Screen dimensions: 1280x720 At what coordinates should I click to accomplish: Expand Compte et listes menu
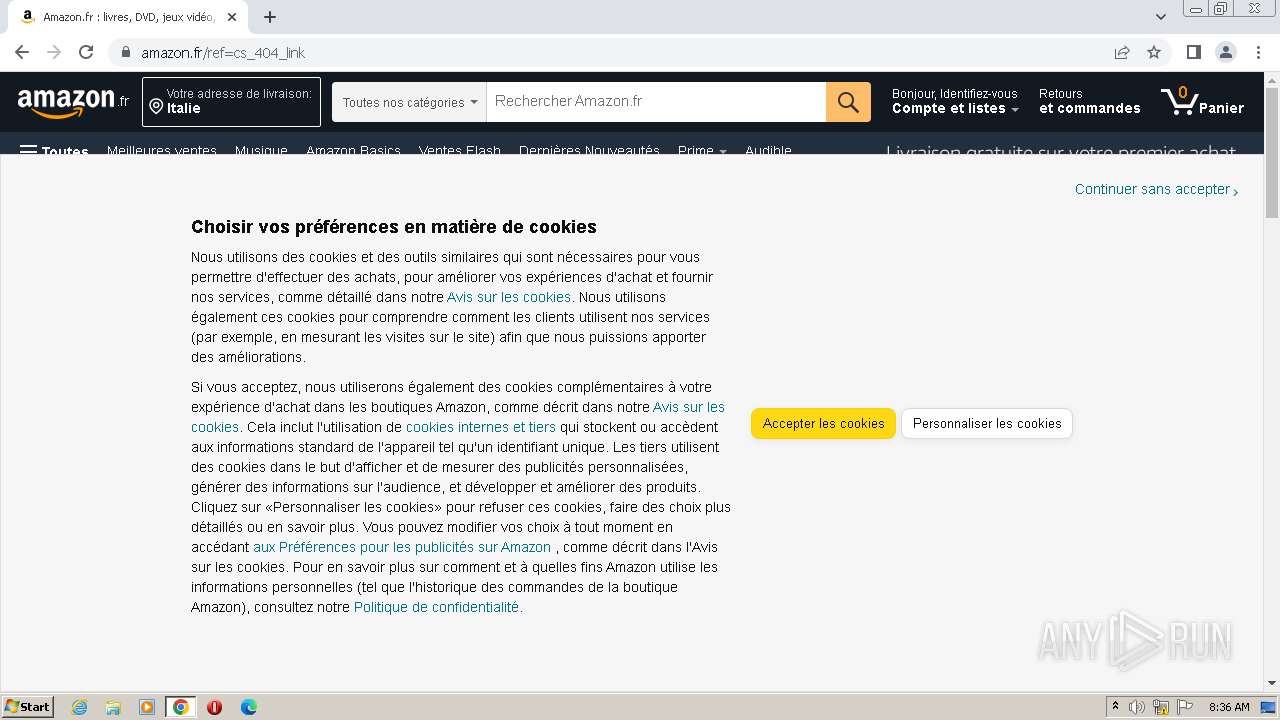click(x=955, y=102)
